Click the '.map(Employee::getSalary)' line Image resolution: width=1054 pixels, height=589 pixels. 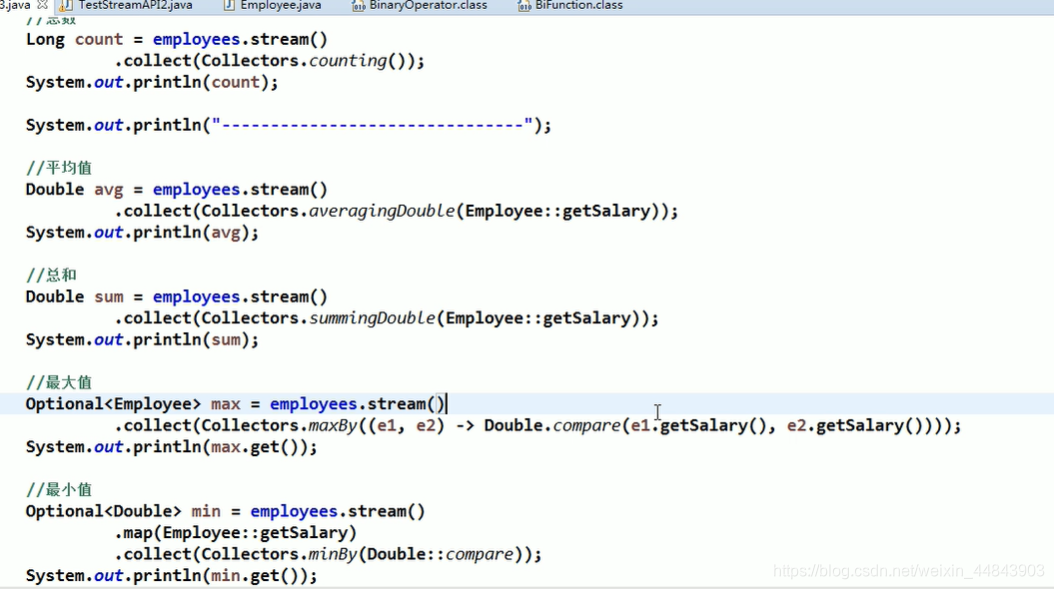(x=235, y=533)
